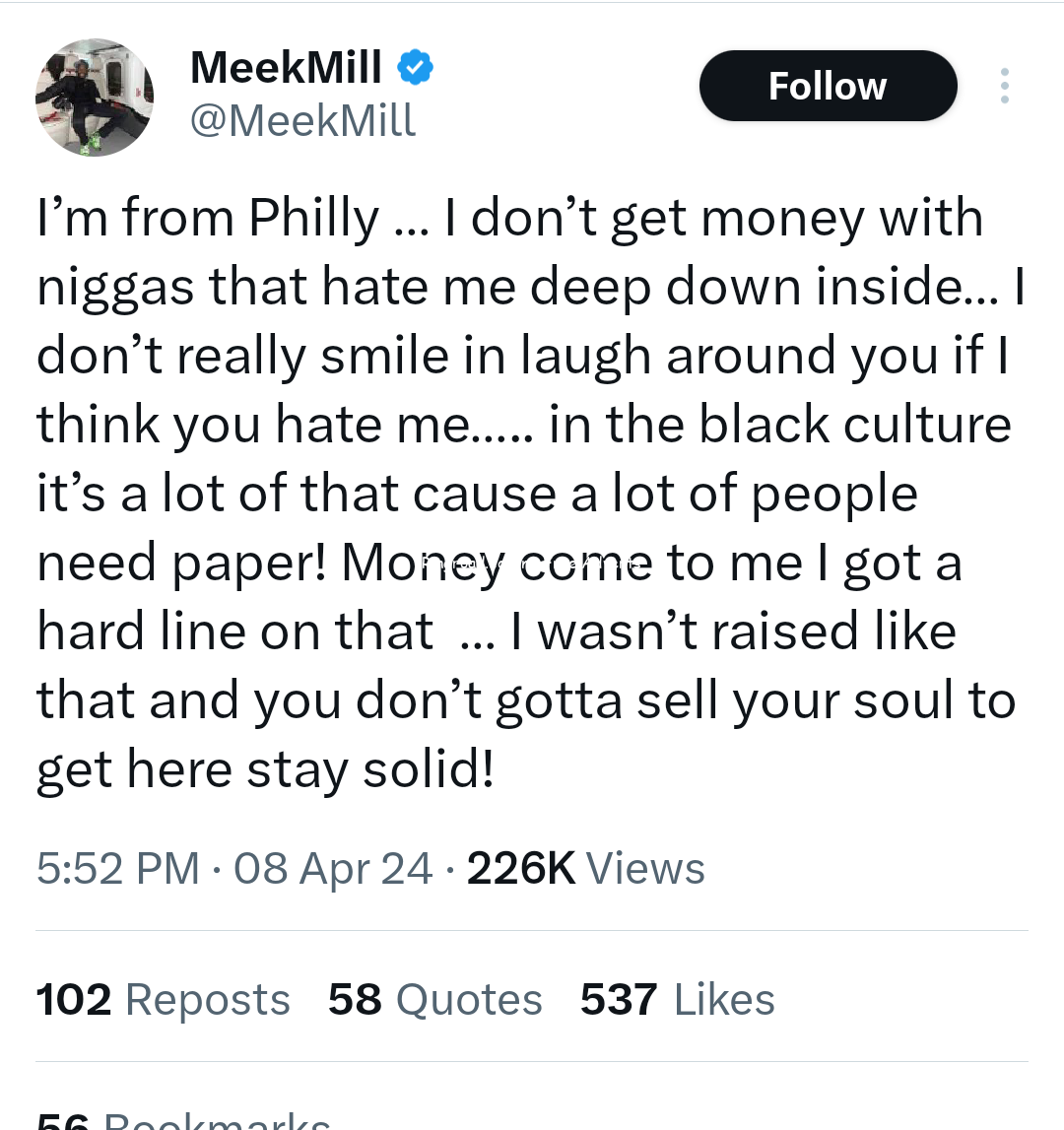Open the 537 Likes list
This screenshot has height=1130, width=1064.
click(x=677, y=1000)
